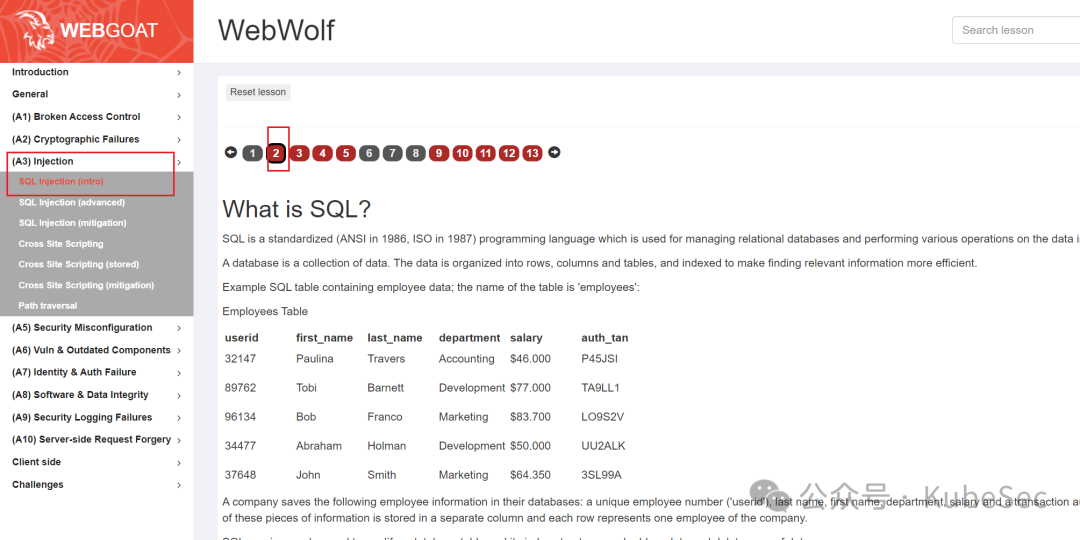The height and width of the screenshot is (540, 1080).
Task: Click the WebWolf page title
Action: pos(276,30)
